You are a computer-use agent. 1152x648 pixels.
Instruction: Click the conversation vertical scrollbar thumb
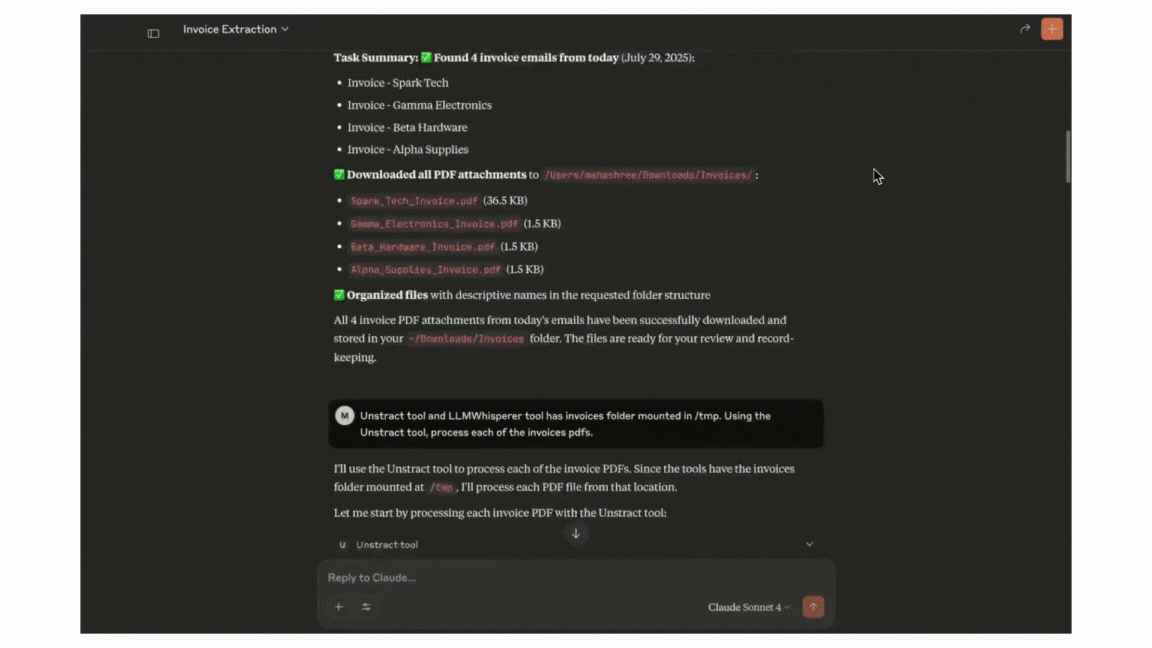tap(1068, 156)
